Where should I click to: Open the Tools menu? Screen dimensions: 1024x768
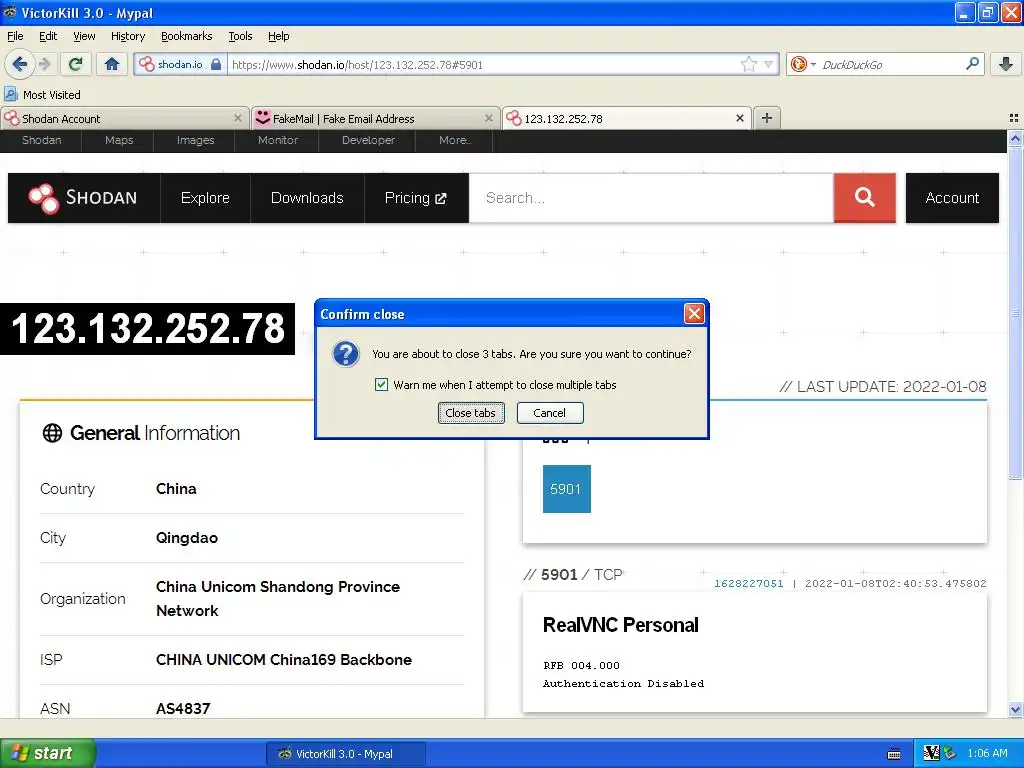(x=240, y=36)
